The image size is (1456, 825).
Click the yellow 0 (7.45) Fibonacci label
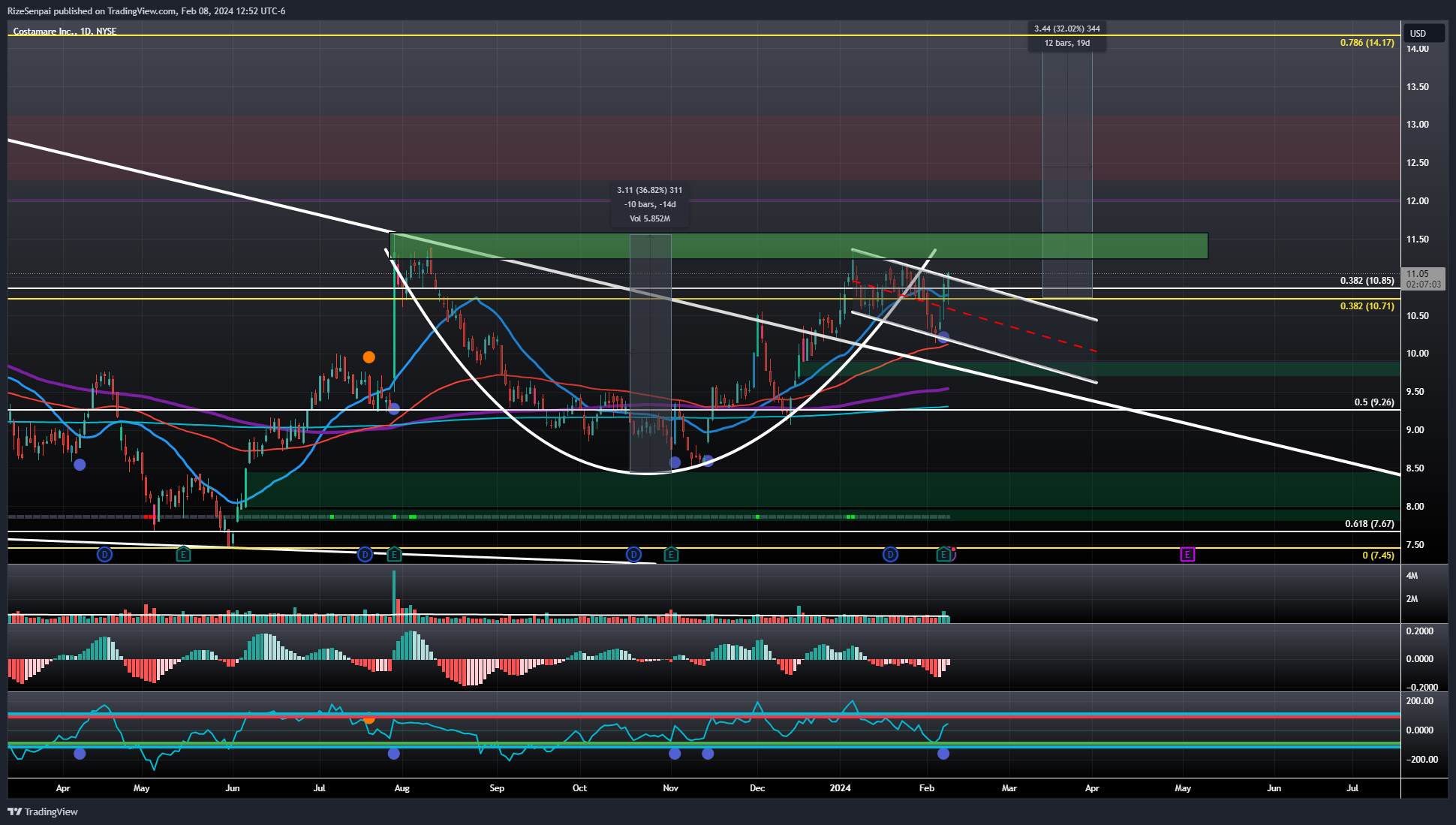point(1378,556)
